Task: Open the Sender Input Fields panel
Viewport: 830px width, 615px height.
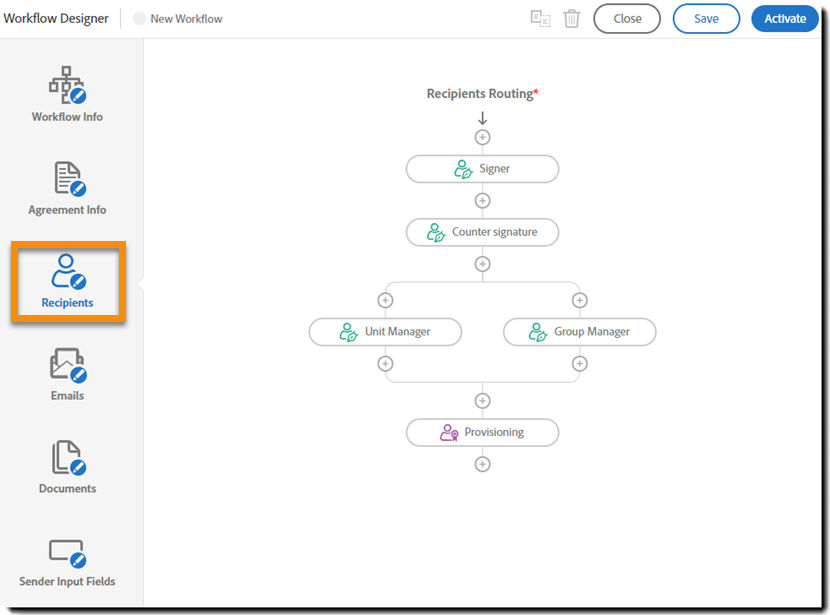Action: (66, 560)
